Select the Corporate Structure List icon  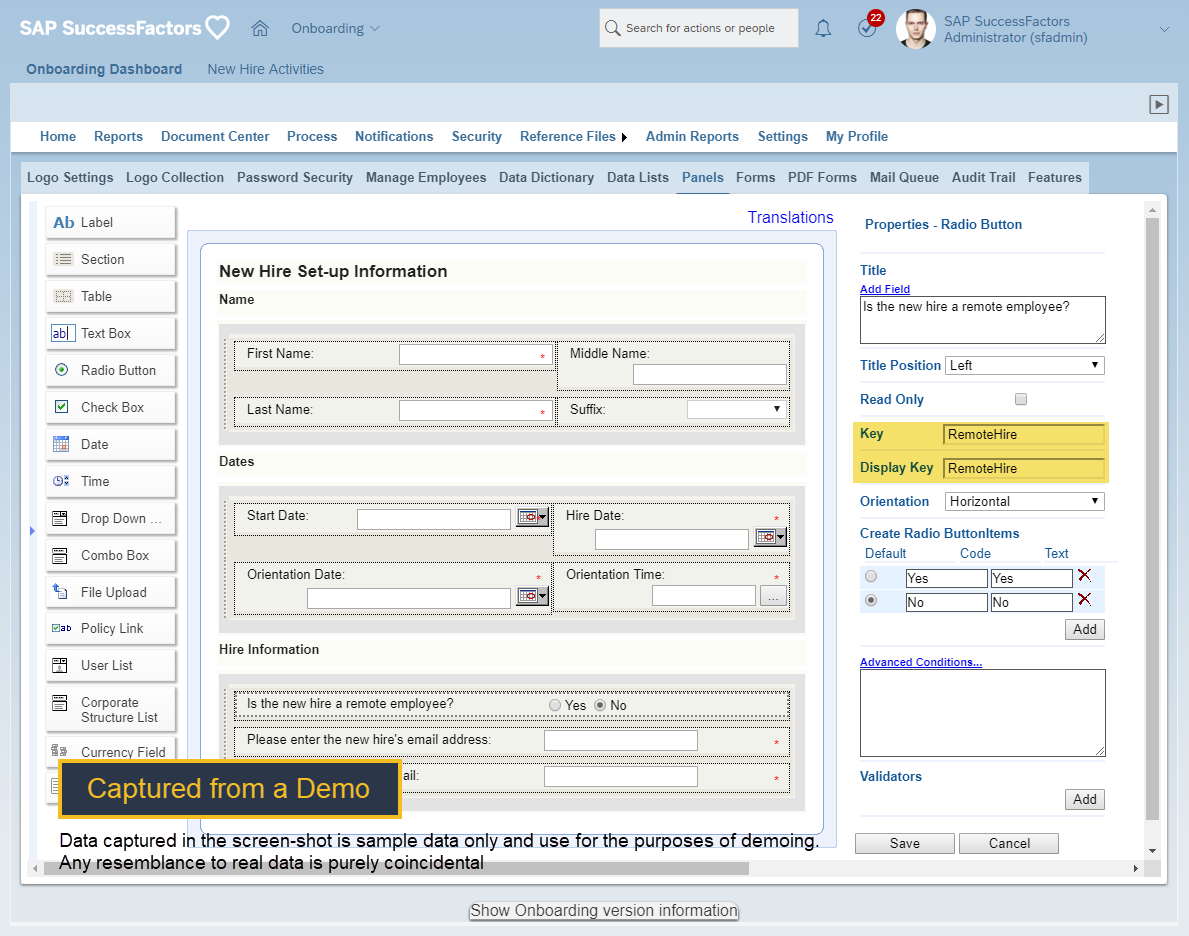pos(60,703)
